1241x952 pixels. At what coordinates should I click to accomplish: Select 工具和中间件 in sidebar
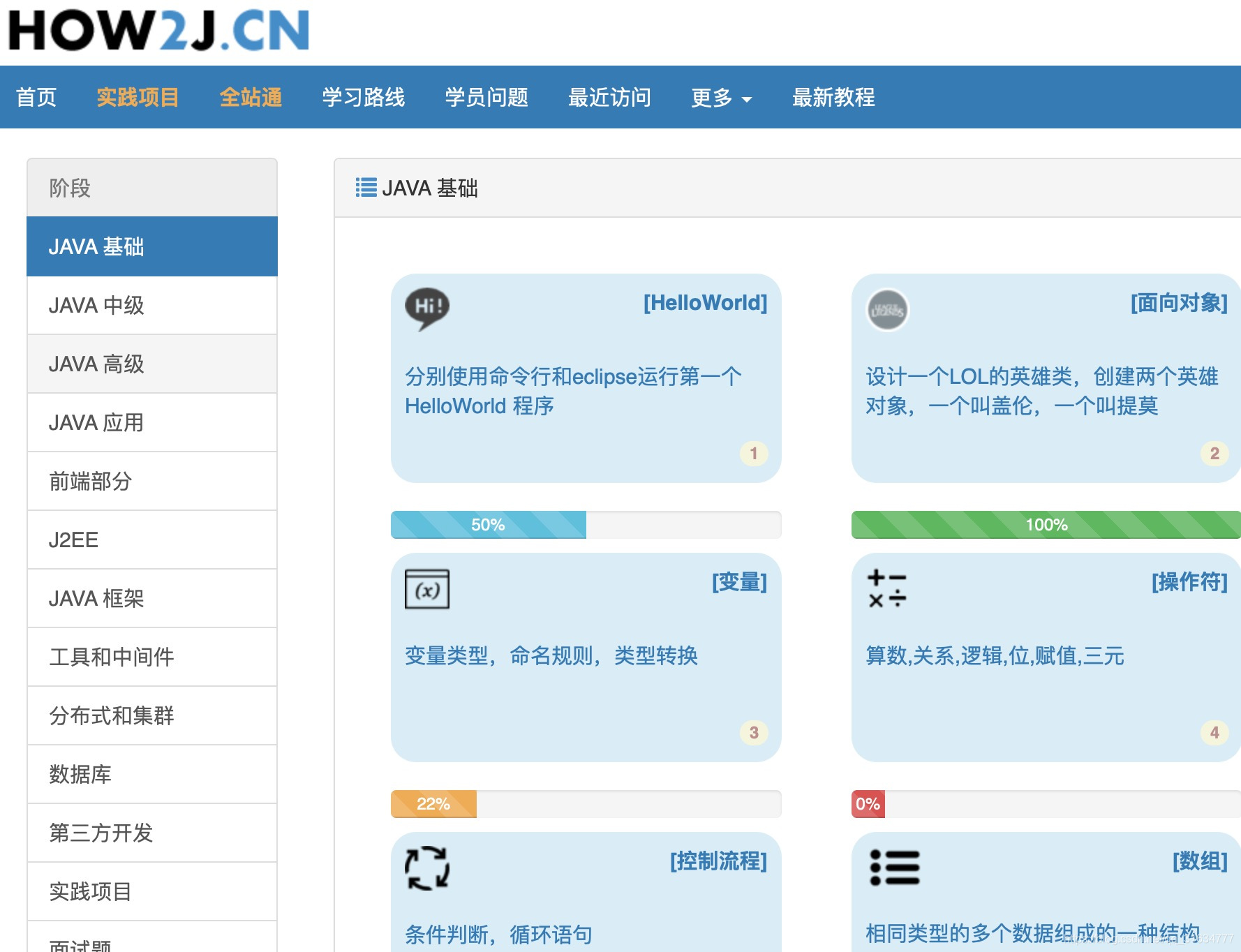click(x=152, y=657)
